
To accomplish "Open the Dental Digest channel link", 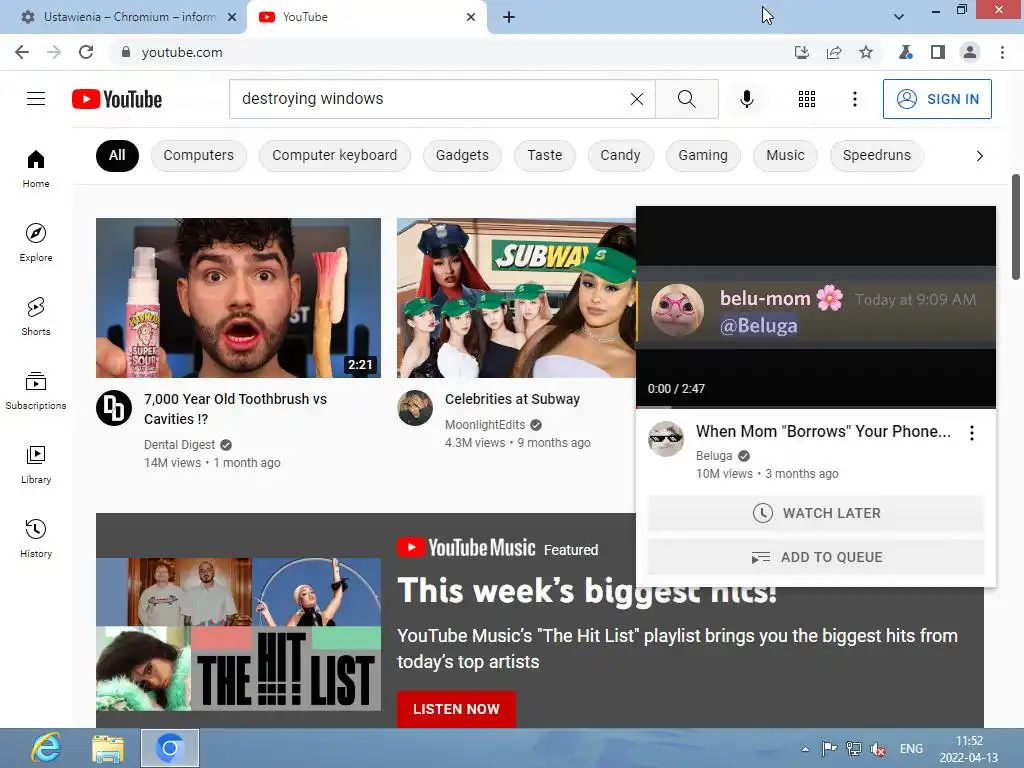I will coord(180,445).
